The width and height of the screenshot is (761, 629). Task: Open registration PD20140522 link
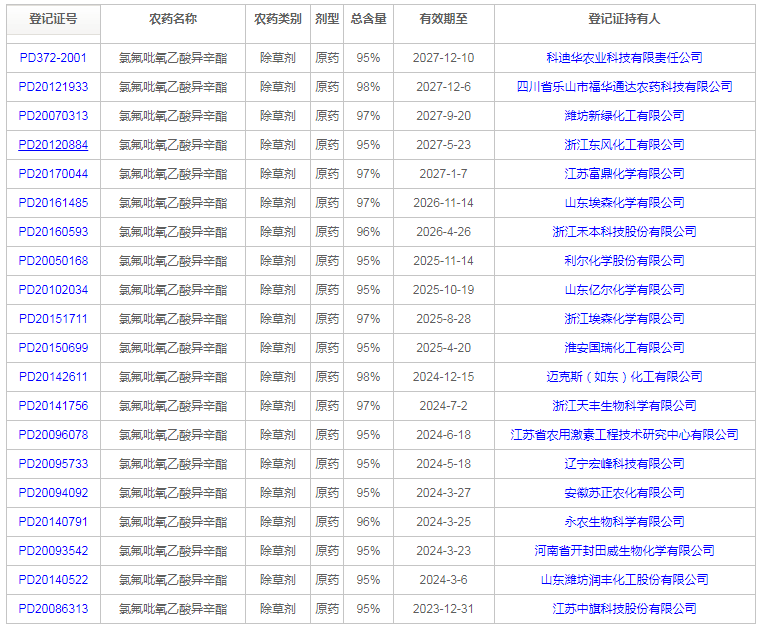[x=53, y=580]
